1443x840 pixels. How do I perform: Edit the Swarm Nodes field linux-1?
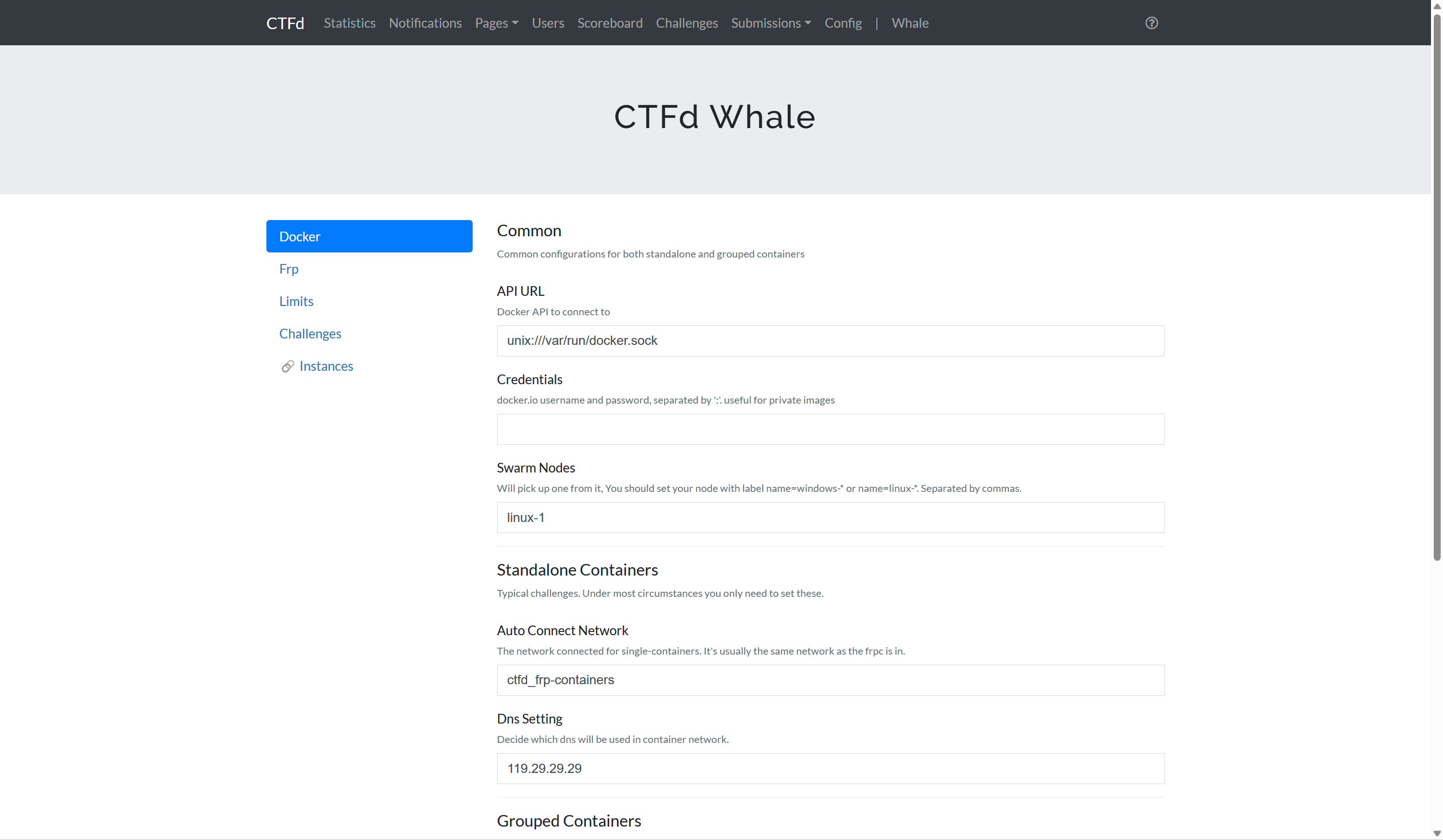830,518
